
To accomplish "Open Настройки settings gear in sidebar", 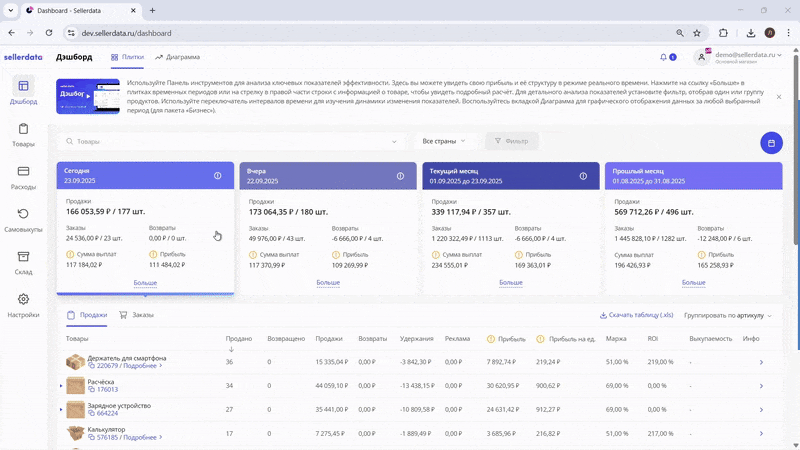I will tap(23, 304).
